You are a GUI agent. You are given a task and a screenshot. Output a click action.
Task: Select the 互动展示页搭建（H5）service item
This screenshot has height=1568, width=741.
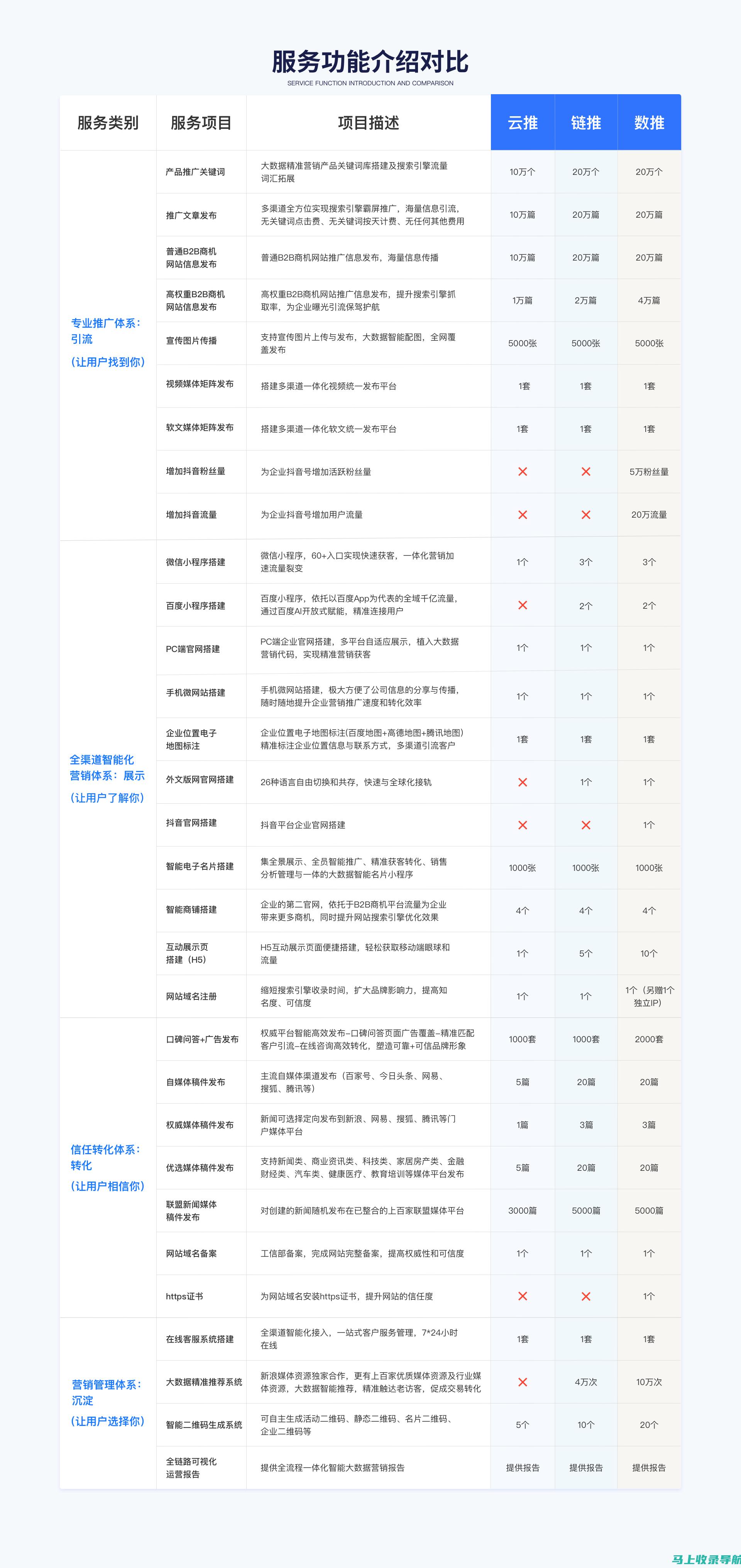click(x=187, y=953)
